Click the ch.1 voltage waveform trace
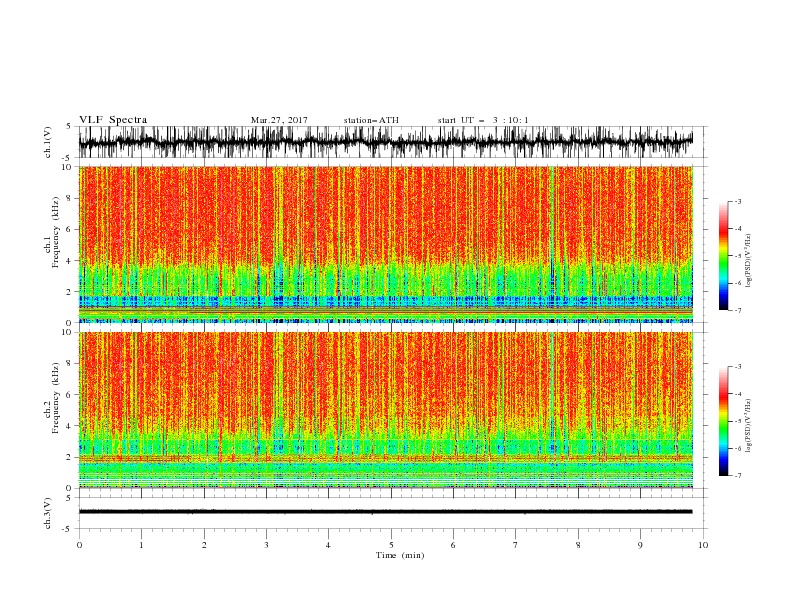Image resolution: width=792 pixels, height=612 pixels. [x=386, y=142]
